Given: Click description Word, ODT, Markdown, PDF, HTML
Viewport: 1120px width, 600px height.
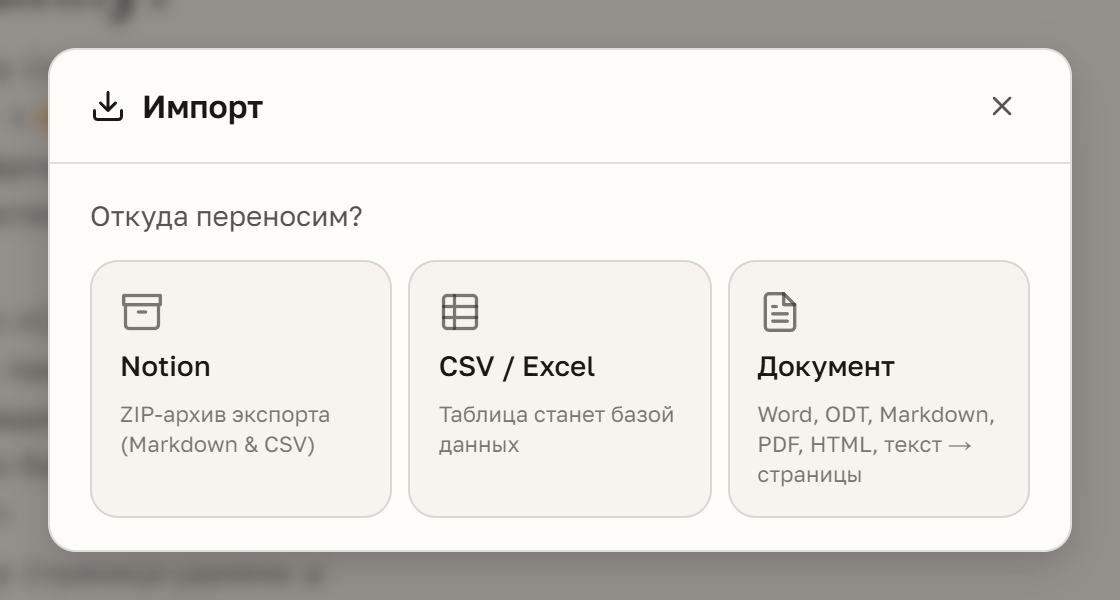Looking at the screenshot, I should 876,444.
